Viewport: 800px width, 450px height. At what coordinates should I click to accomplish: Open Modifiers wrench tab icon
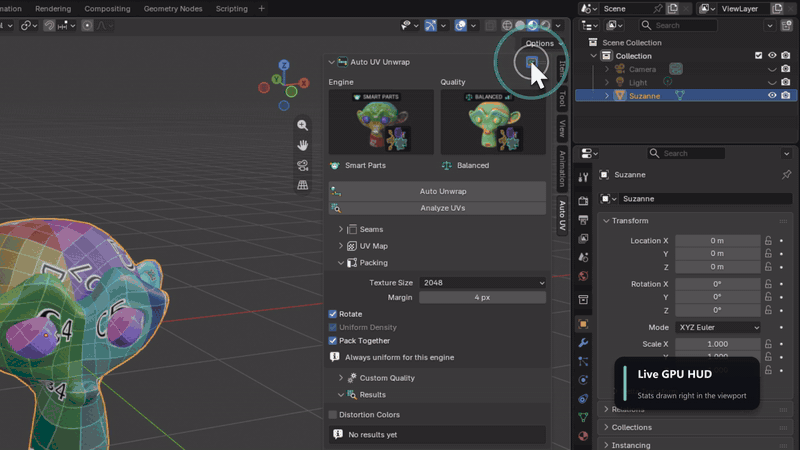583,343
